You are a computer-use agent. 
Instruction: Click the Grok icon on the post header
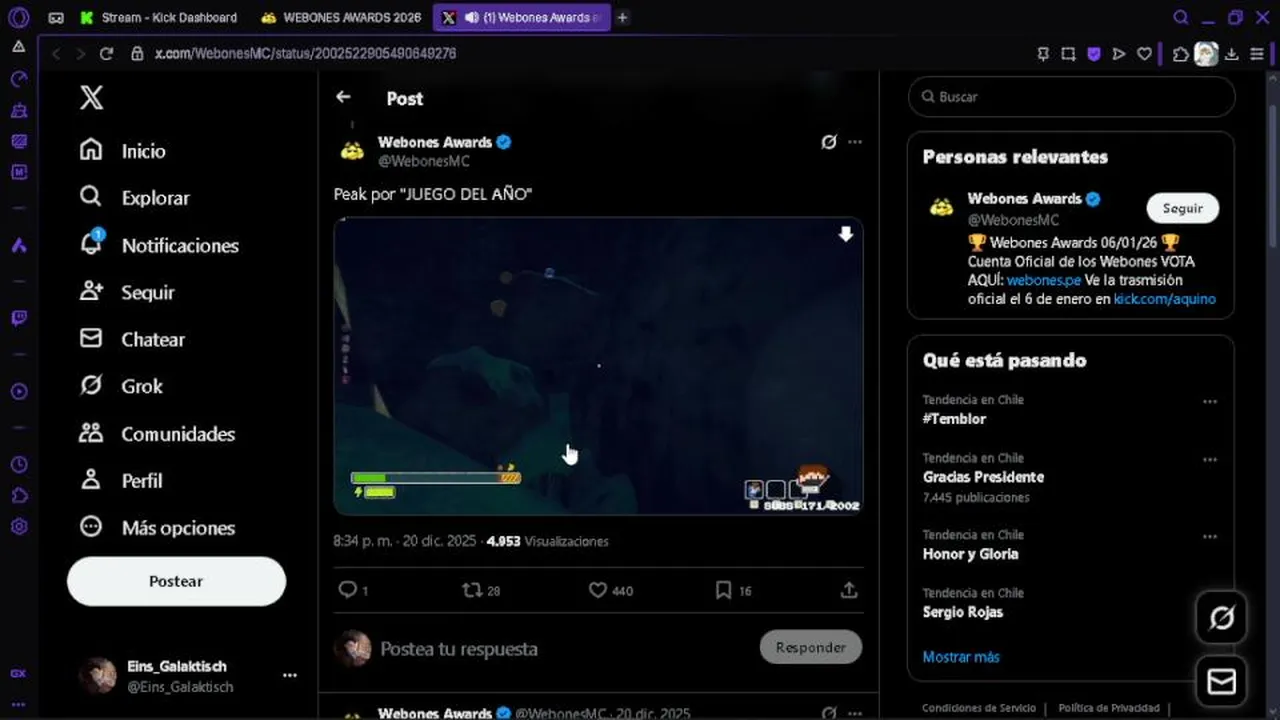pos(828,142)
